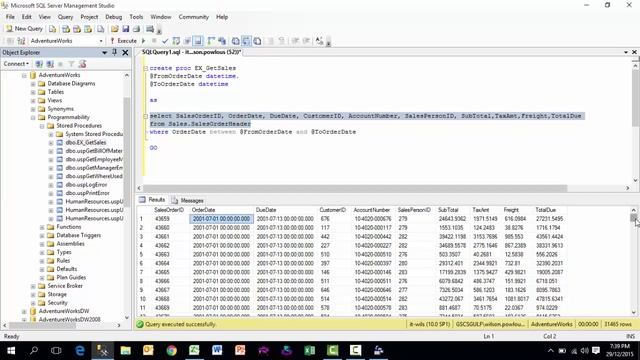Click the Object Explorer filter funnel icon
Screen dimensions: 640x360
[x=71, y=64]
